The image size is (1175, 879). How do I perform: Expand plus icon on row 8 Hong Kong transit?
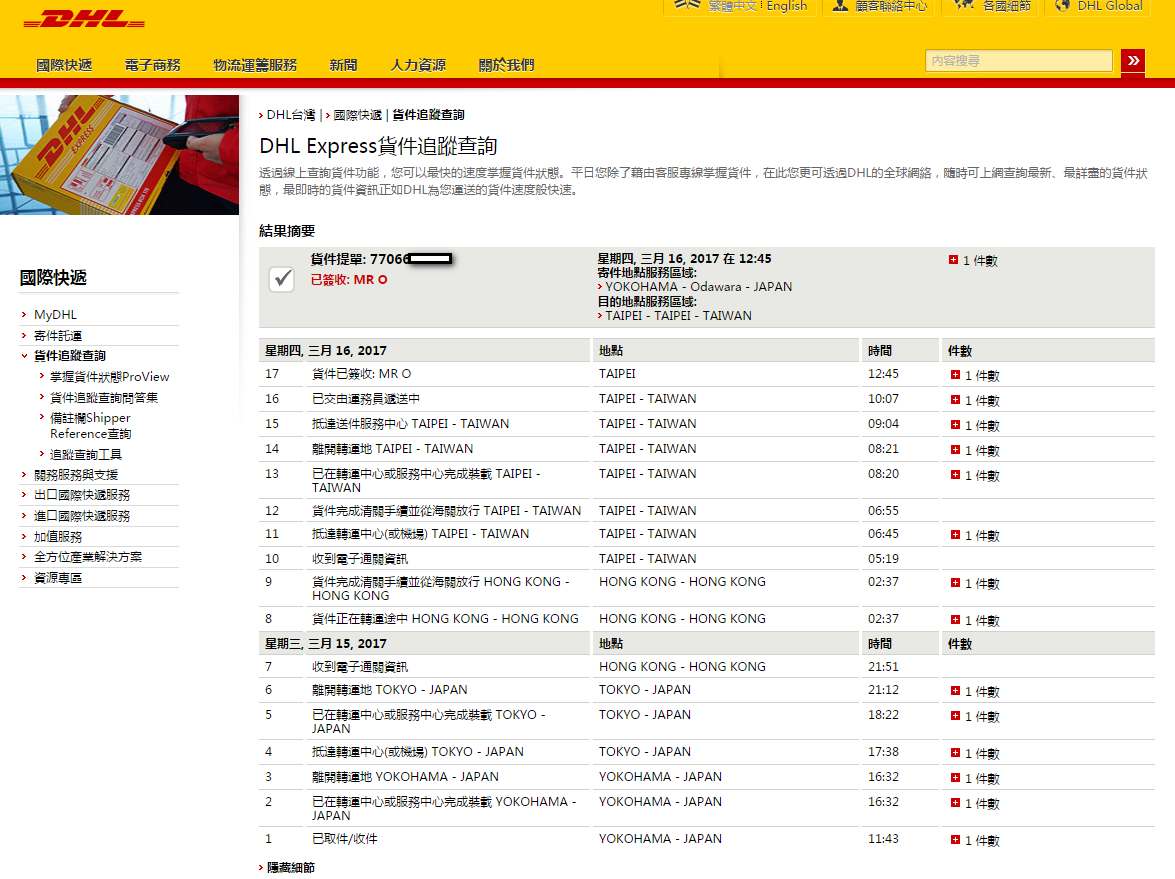tap(955, 620)
